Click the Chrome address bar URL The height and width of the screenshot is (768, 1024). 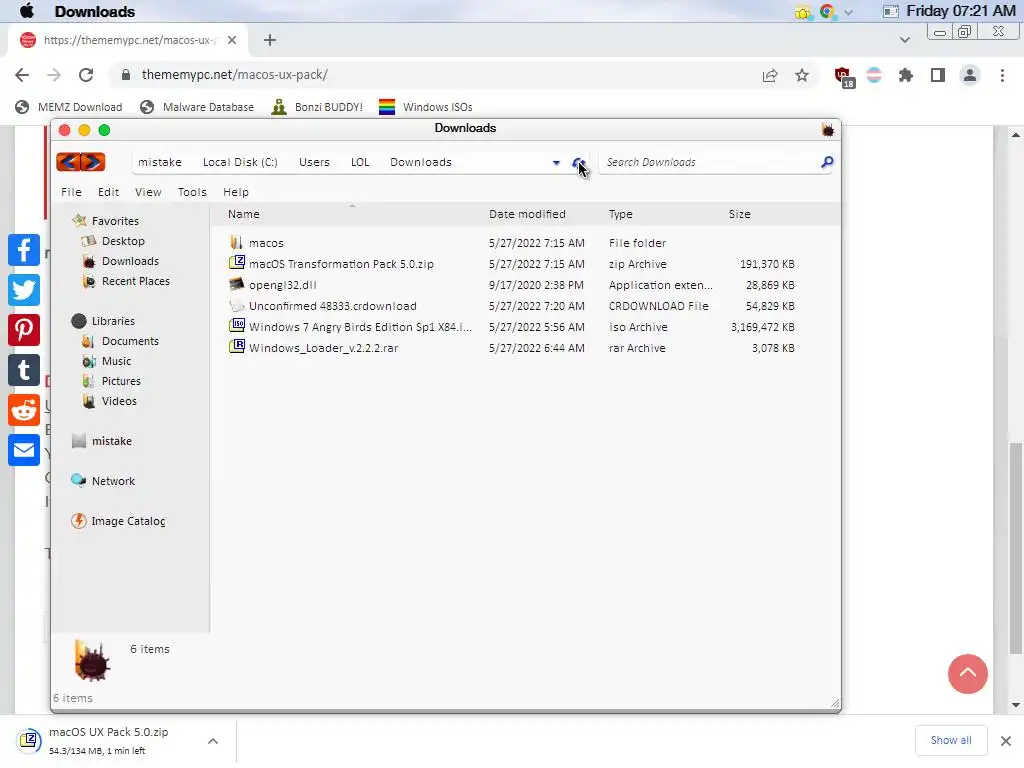coord(234,74)
